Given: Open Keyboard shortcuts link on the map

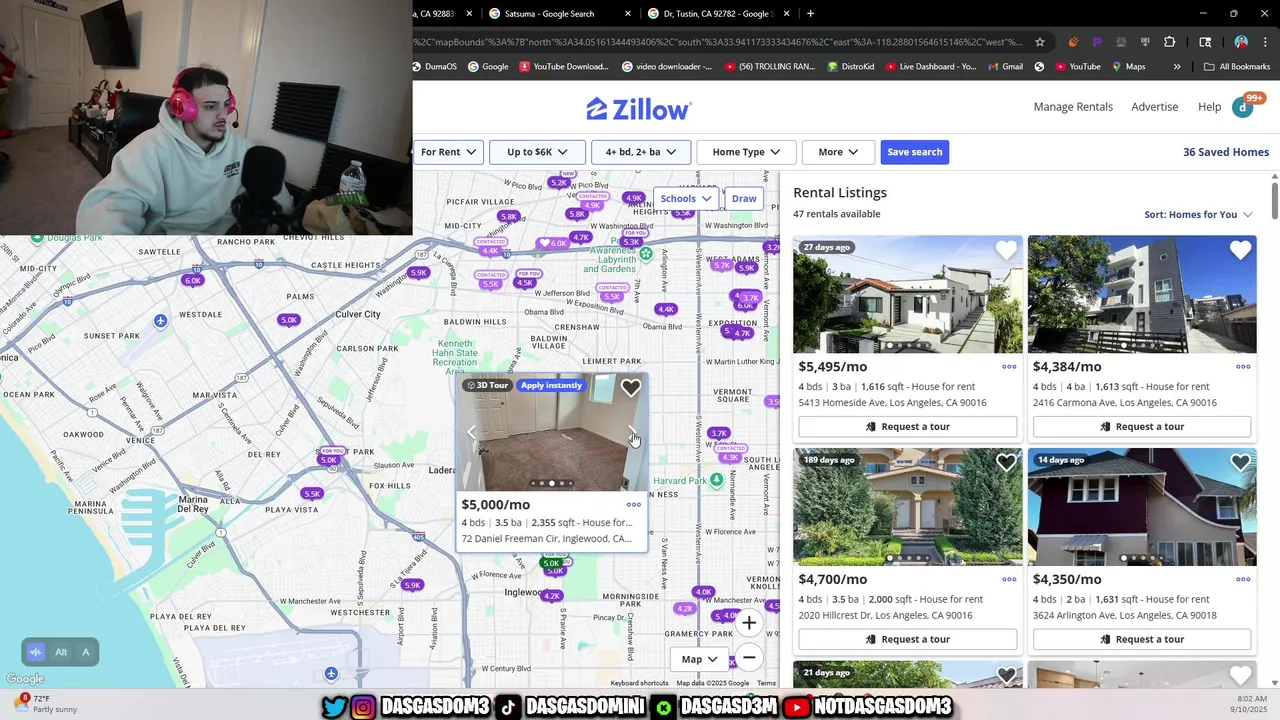Looking at the screenshot, I should 639,684.
